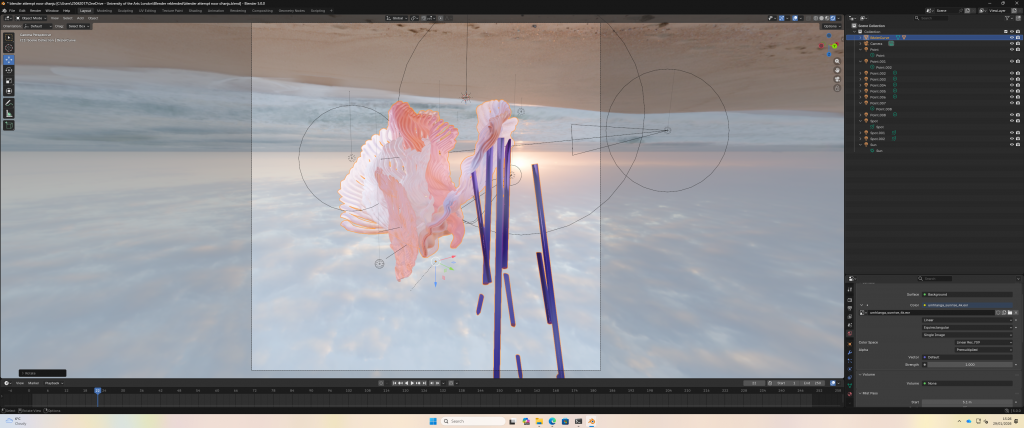Expand the Camera item in the outliner

click(858, 43)
